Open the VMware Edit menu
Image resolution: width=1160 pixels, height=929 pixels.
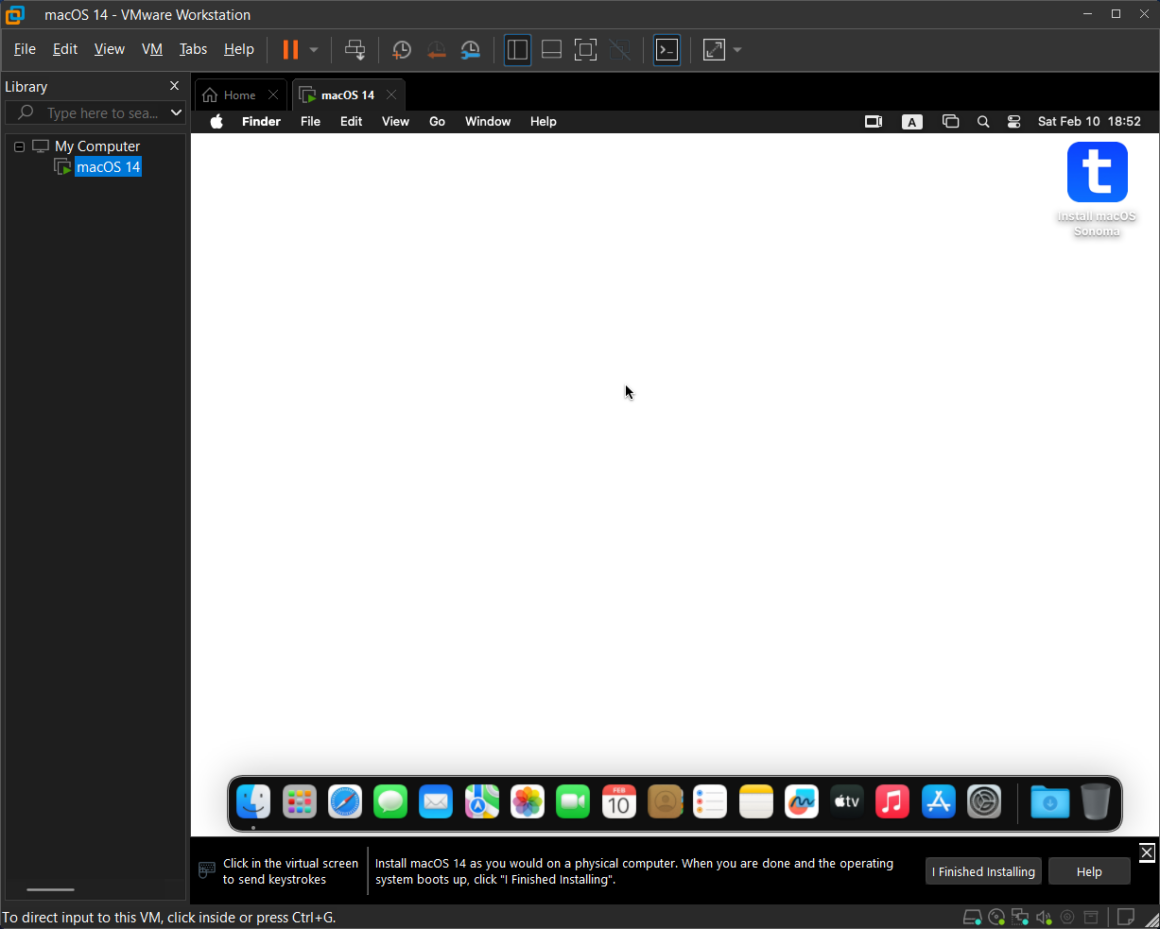click(x=65, y=49)
